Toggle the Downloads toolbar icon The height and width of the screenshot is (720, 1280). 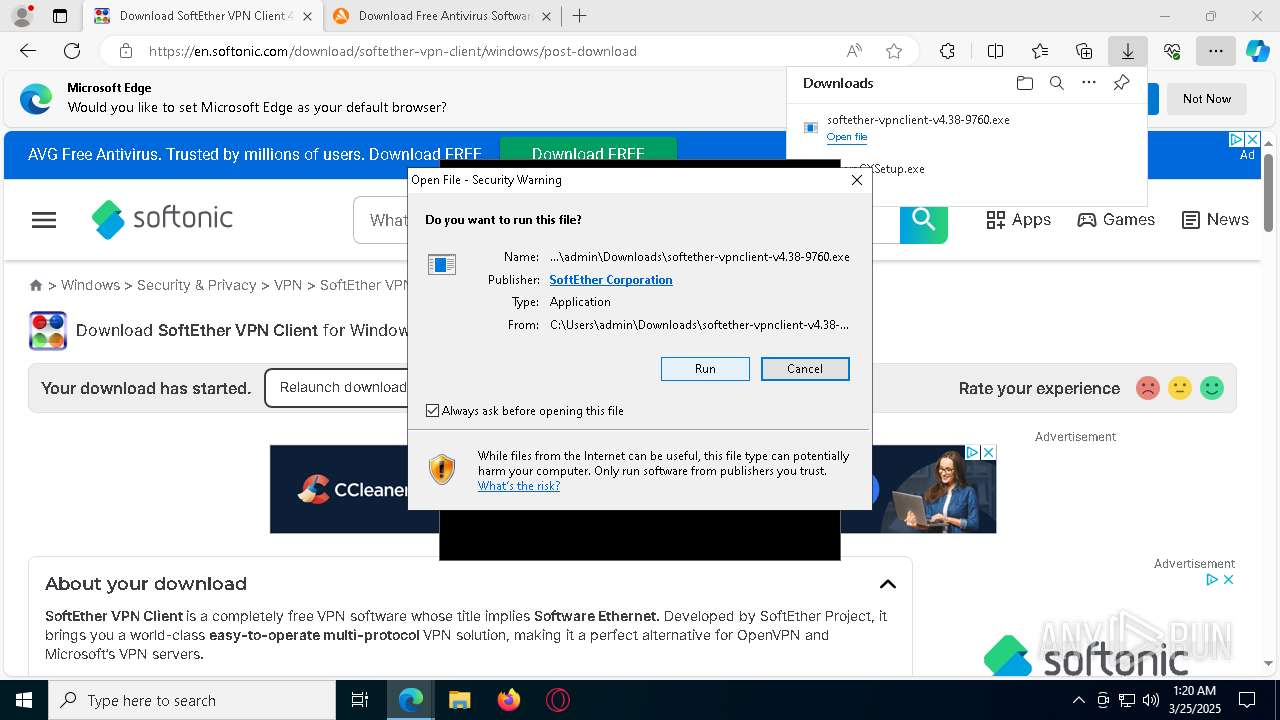[x=1127, y=51]
